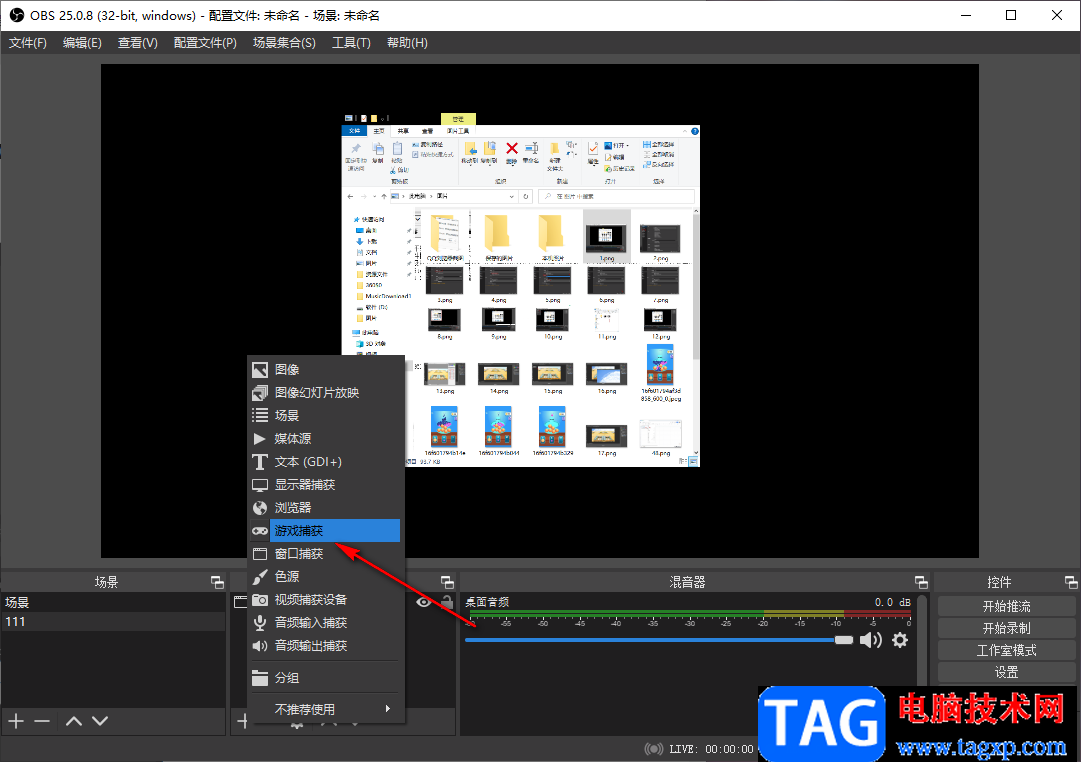Choose 游戏捕获 menu entry text
1081x762 pixels.
[x=299, y=530]
